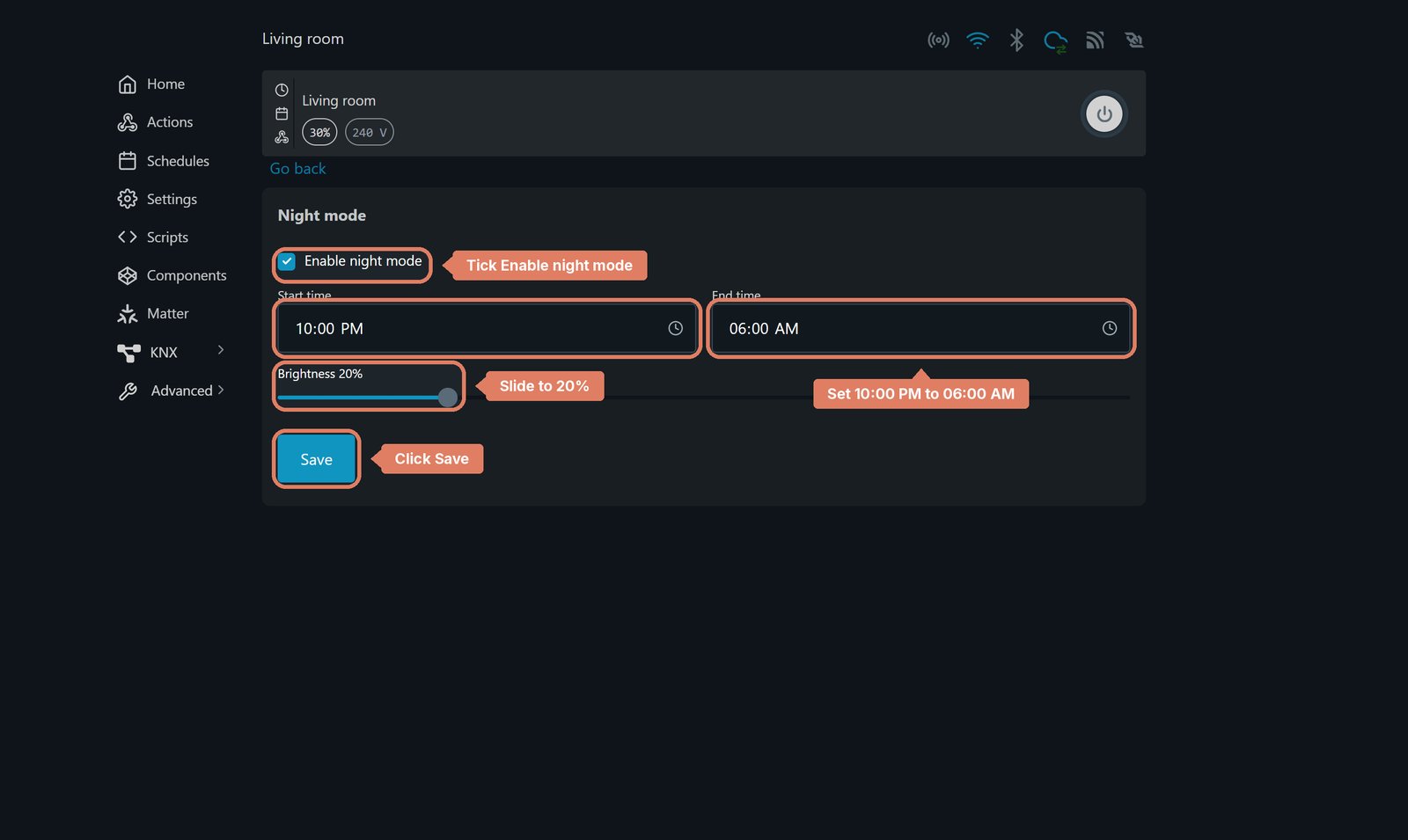This screenshot has width=1408, height=840.
Task: Open Settings in sidebar
Action: click(158, 199)
